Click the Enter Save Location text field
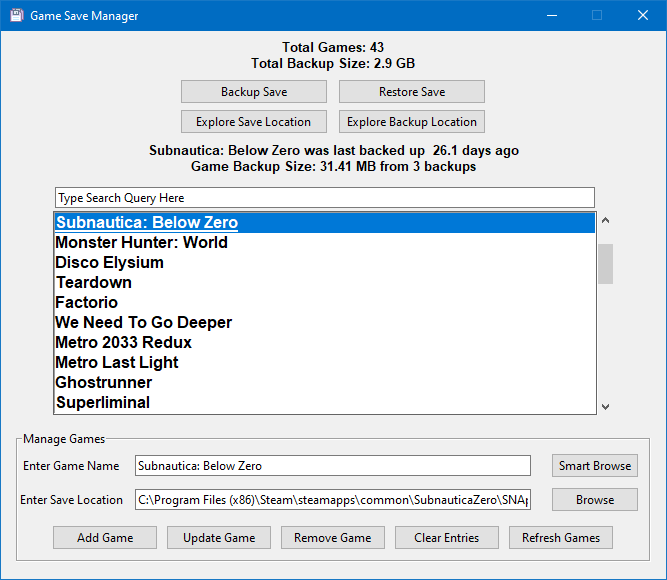The image size is (667, 580). click(x=333, y=500)
